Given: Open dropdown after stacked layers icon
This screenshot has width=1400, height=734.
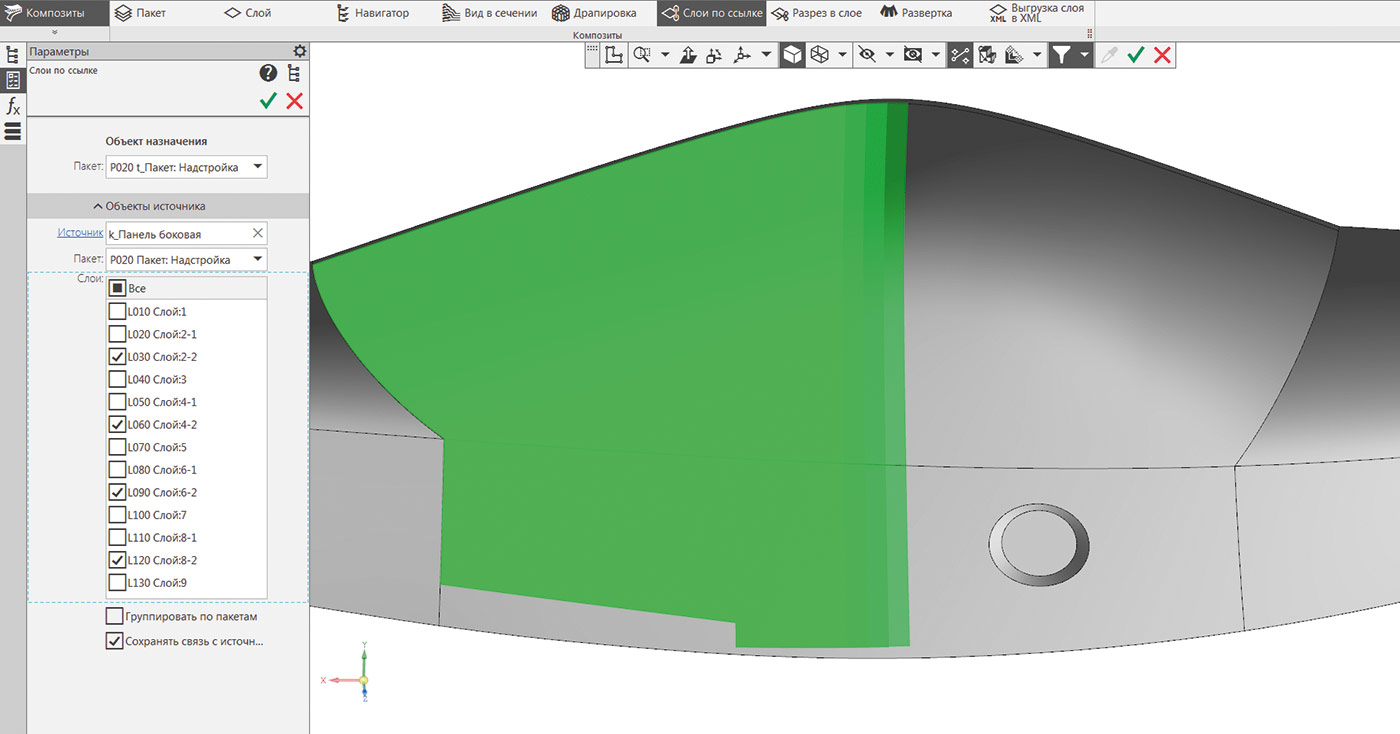Looking at the screenshot, I should (1037, 56).
